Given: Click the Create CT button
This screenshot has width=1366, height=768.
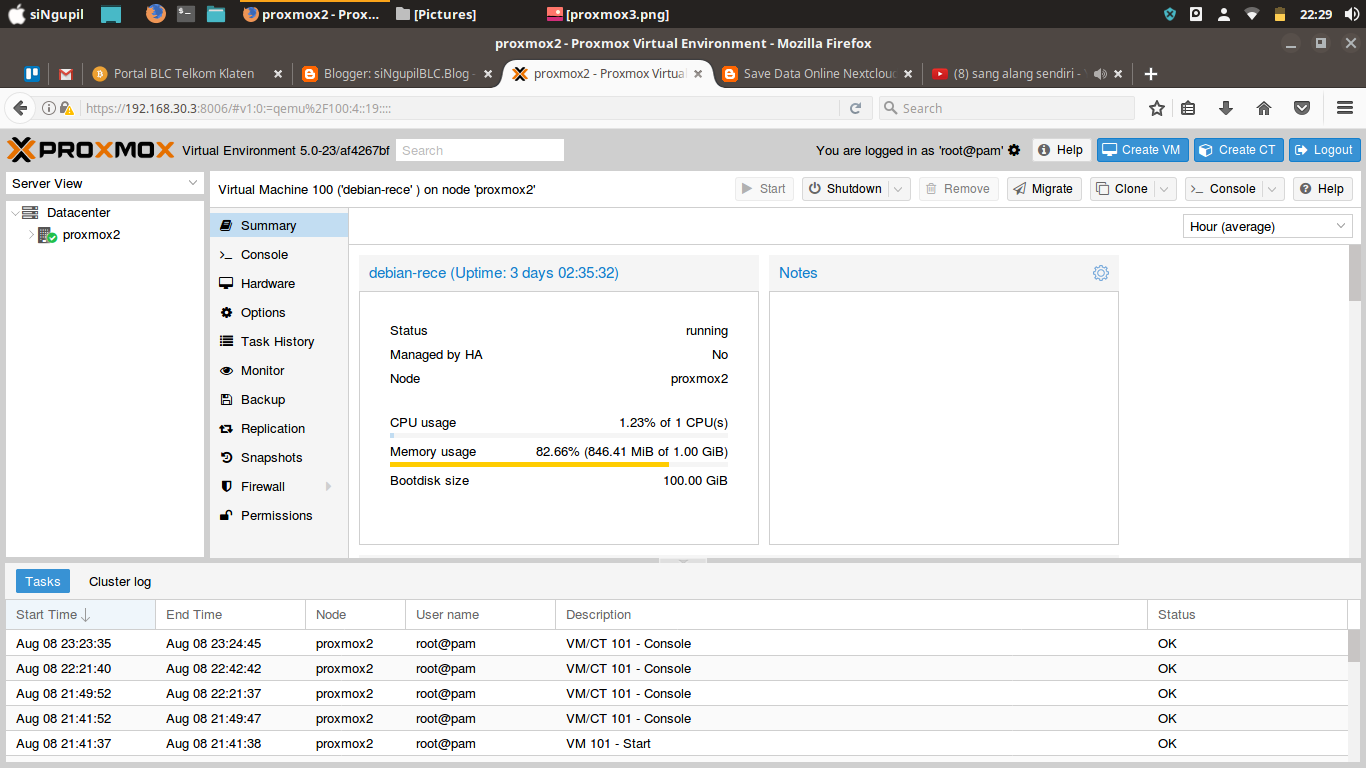Looking at the screenshot, I should point(1238,150).
